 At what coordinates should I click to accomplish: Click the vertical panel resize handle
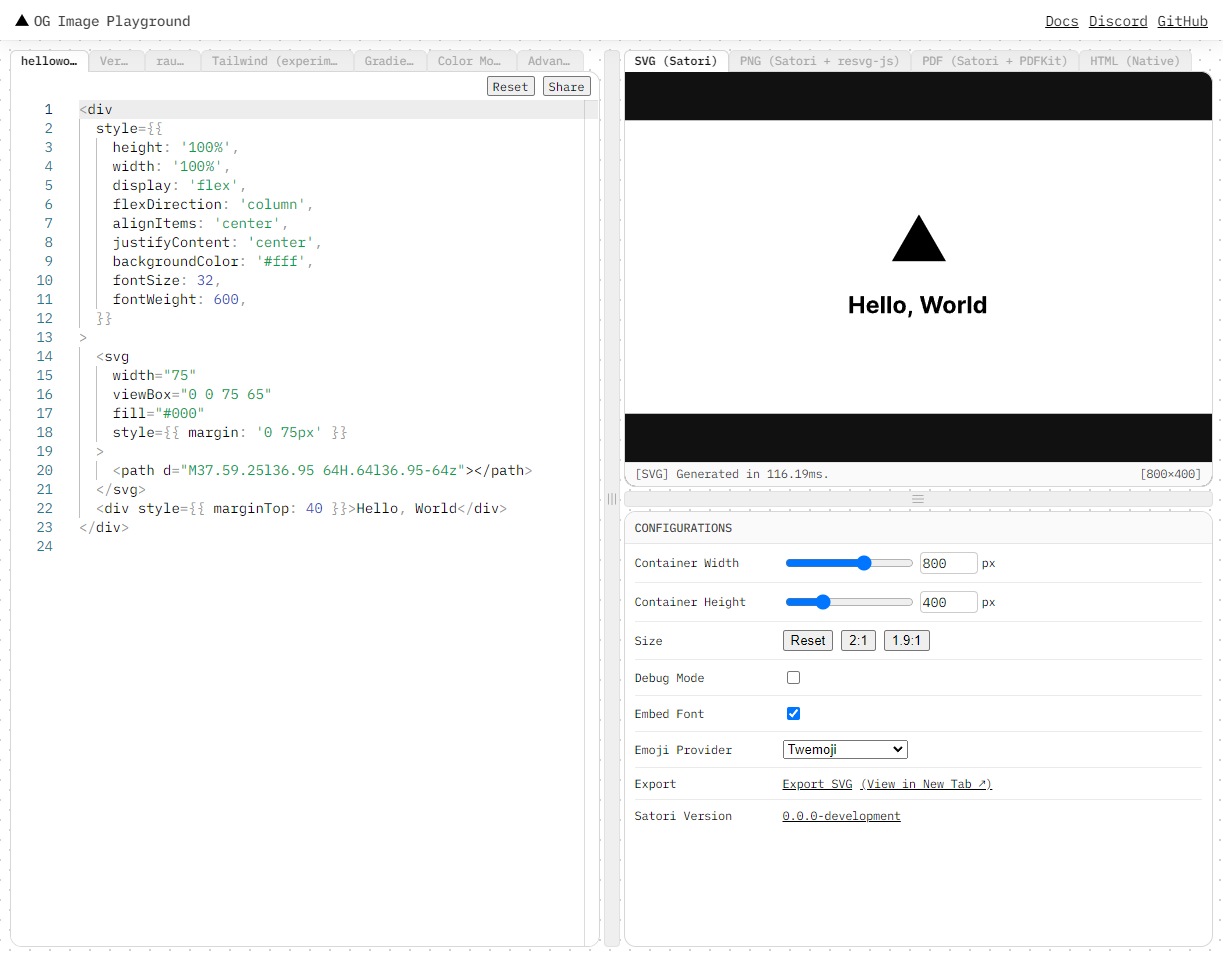pyautogui.click(x=611, y=498)
